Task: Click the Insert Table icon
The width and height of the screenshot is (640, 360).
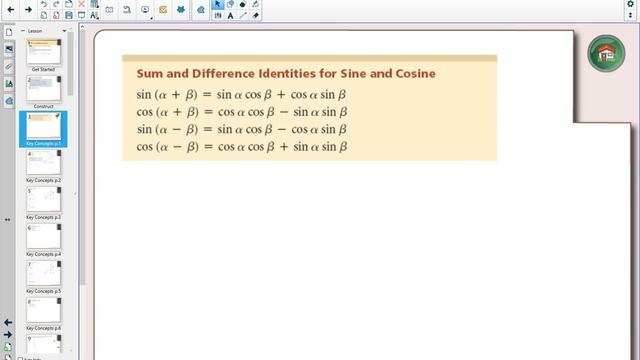Action: click(x=94, y=4)
